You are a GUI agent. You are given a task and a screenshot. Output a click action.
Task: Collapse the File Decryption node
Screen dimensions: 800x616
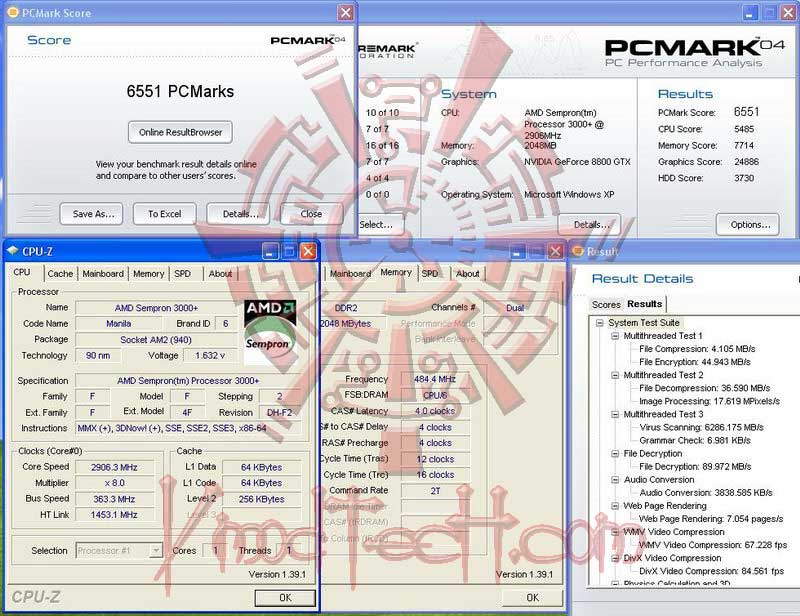click(615, 453)
